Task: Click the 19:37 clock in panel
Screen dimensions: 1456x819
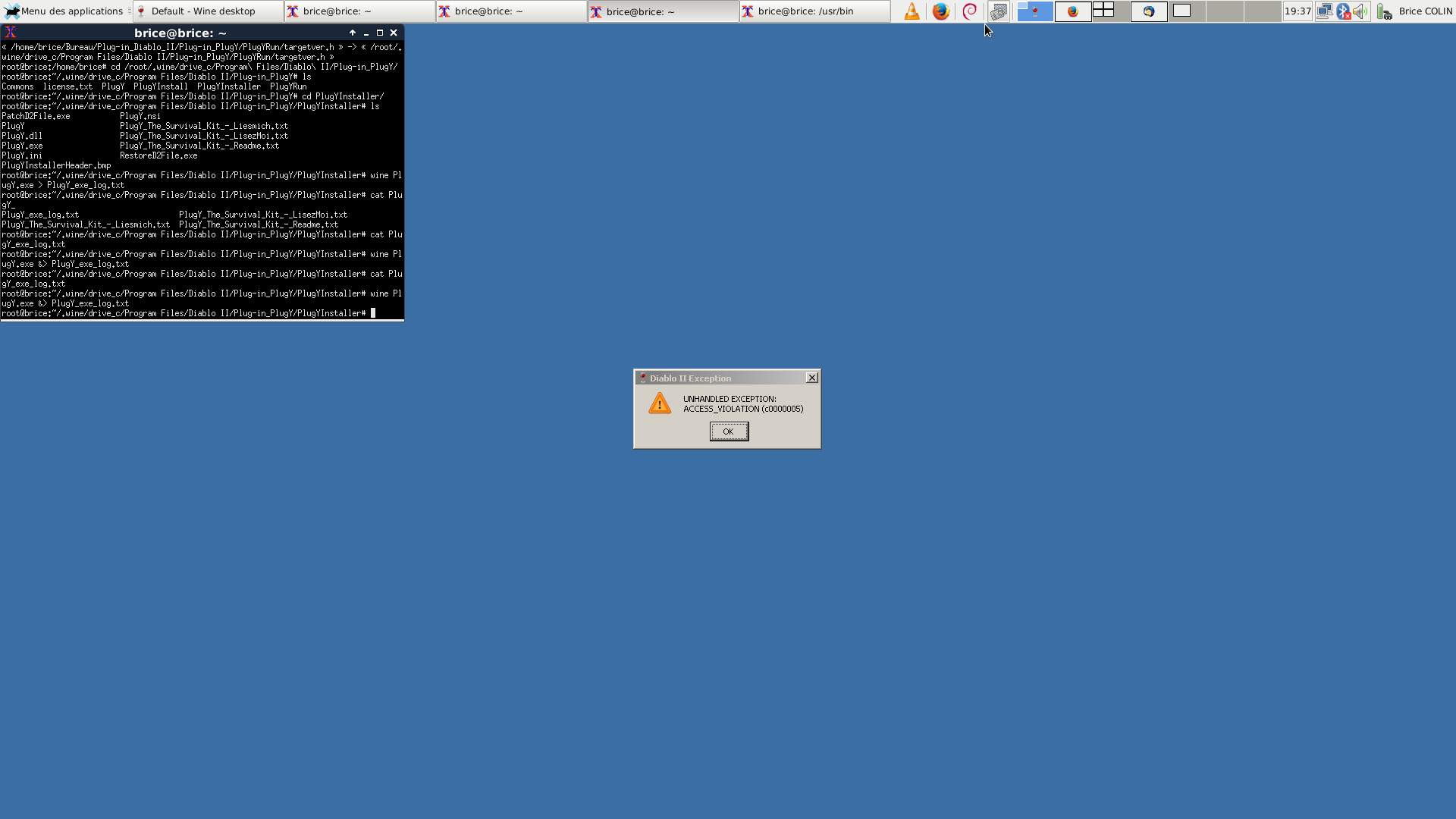Action: (x=1298, y=11)
